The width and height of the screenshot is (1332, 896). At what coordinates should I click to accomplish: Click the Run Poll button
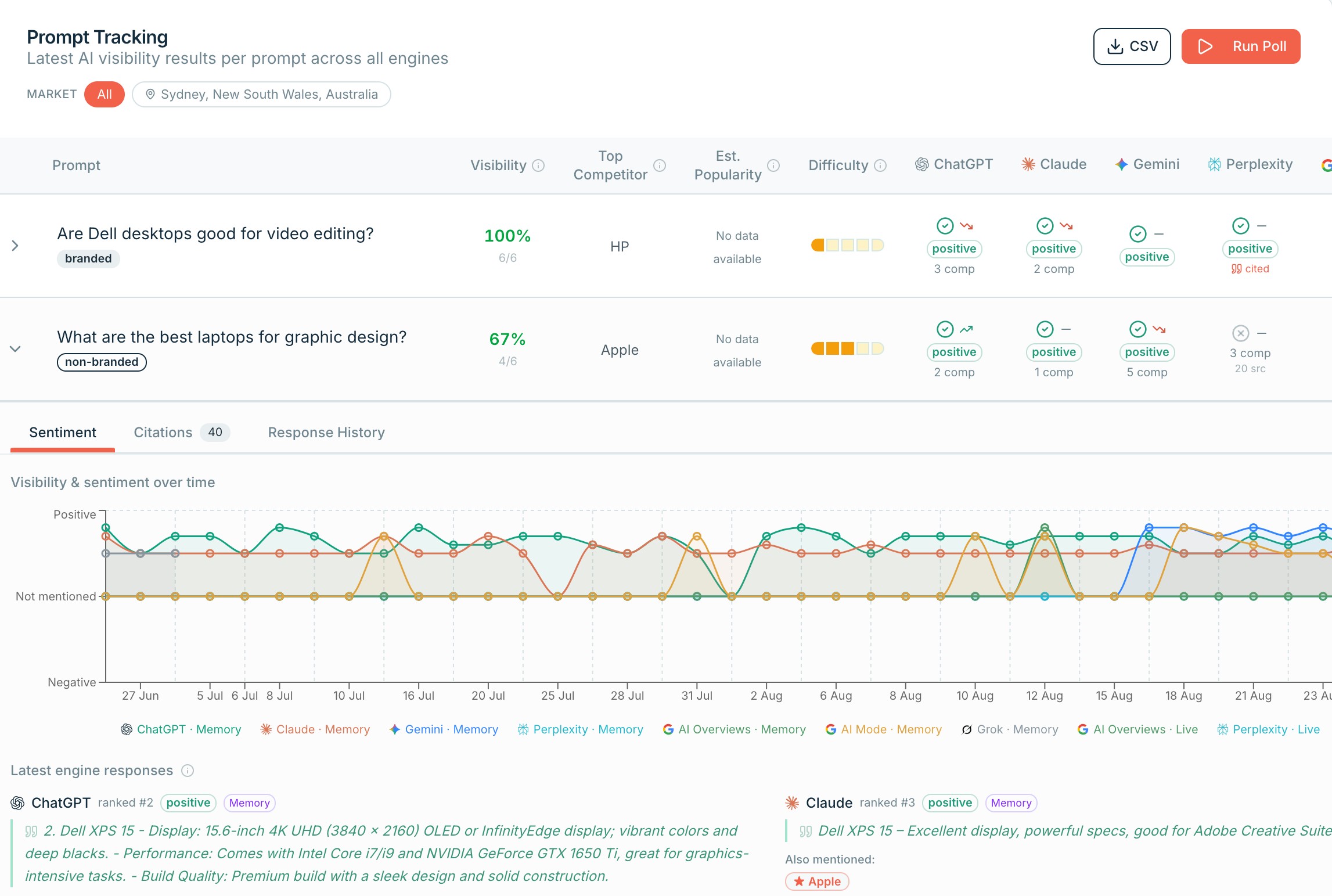pyautogui.click(x=1241, y=46)
